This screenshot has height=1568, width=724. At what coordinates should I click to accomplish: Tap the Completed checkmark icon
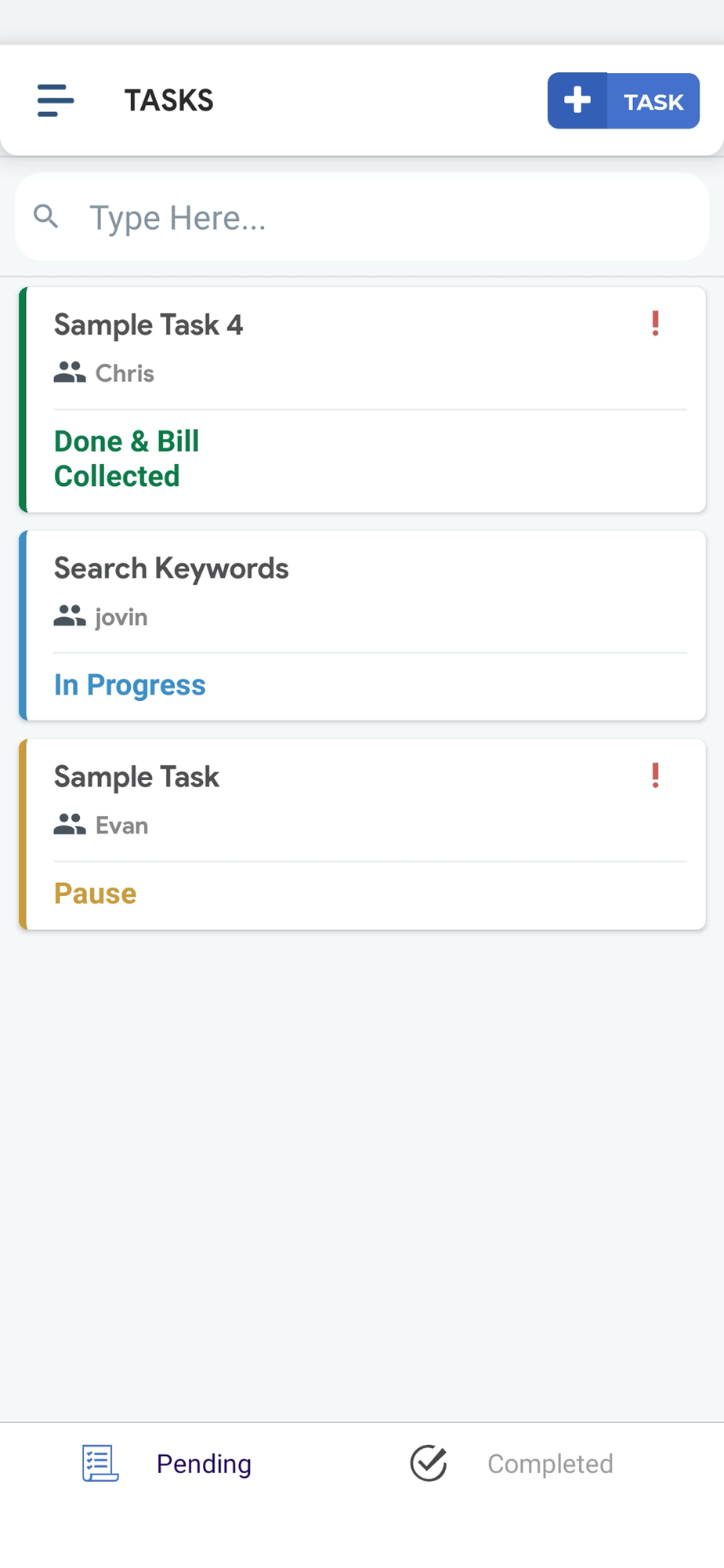pos(429,1463)
